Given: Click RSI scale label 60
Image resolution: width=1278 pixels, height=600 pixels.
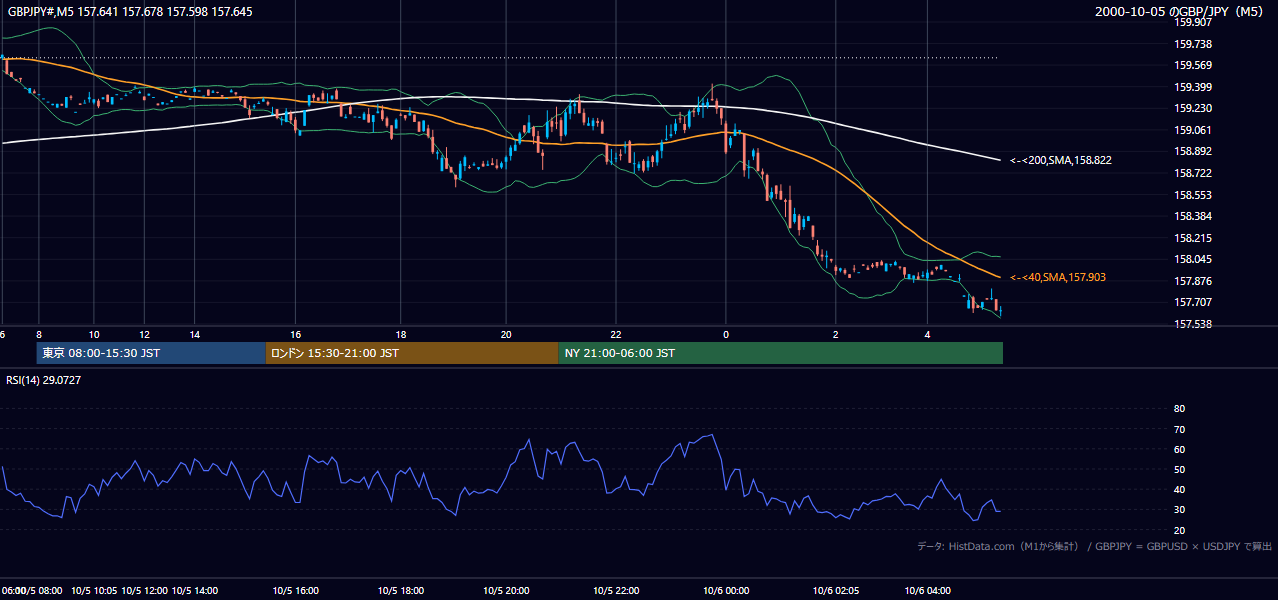Looking at the screenshot, I should 1179,449.
